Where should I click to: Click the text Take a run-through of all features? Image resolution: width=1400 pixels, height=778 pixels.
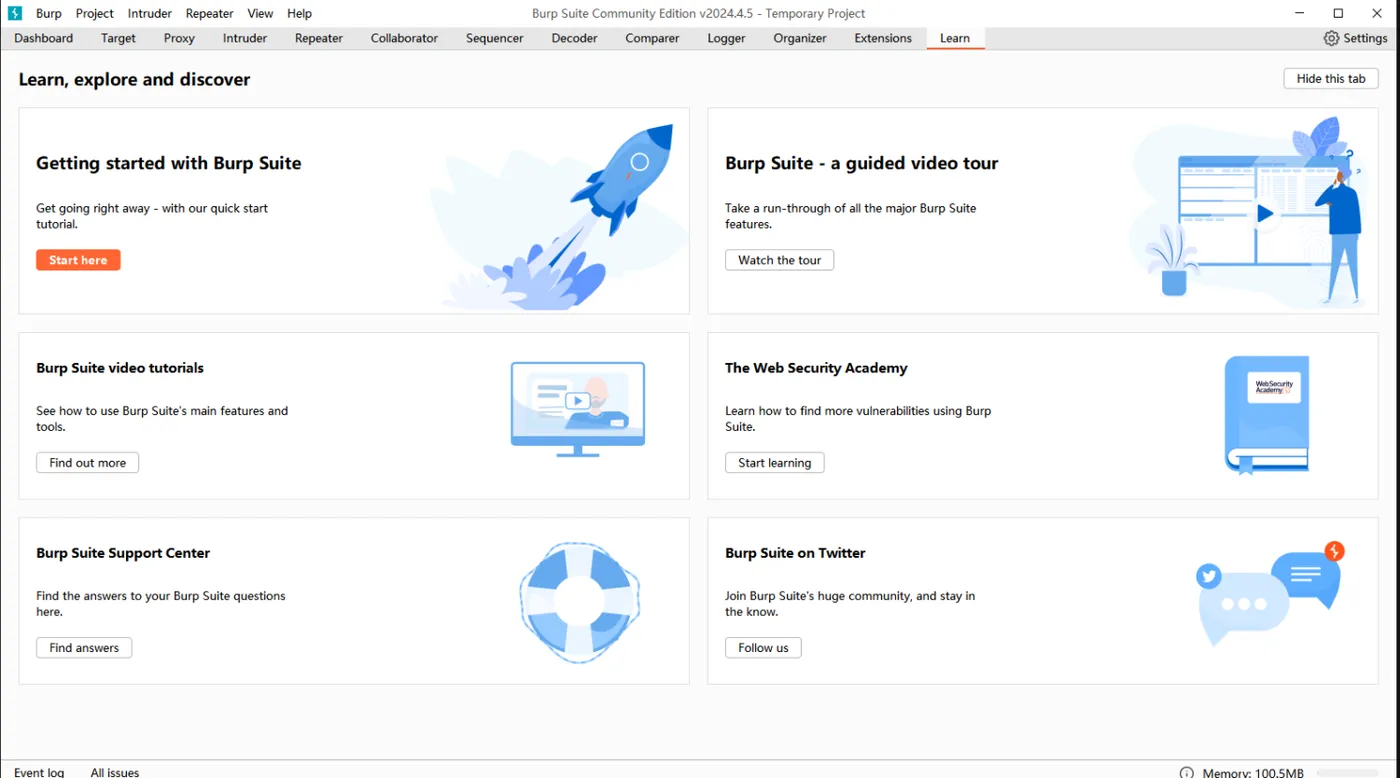850,216
